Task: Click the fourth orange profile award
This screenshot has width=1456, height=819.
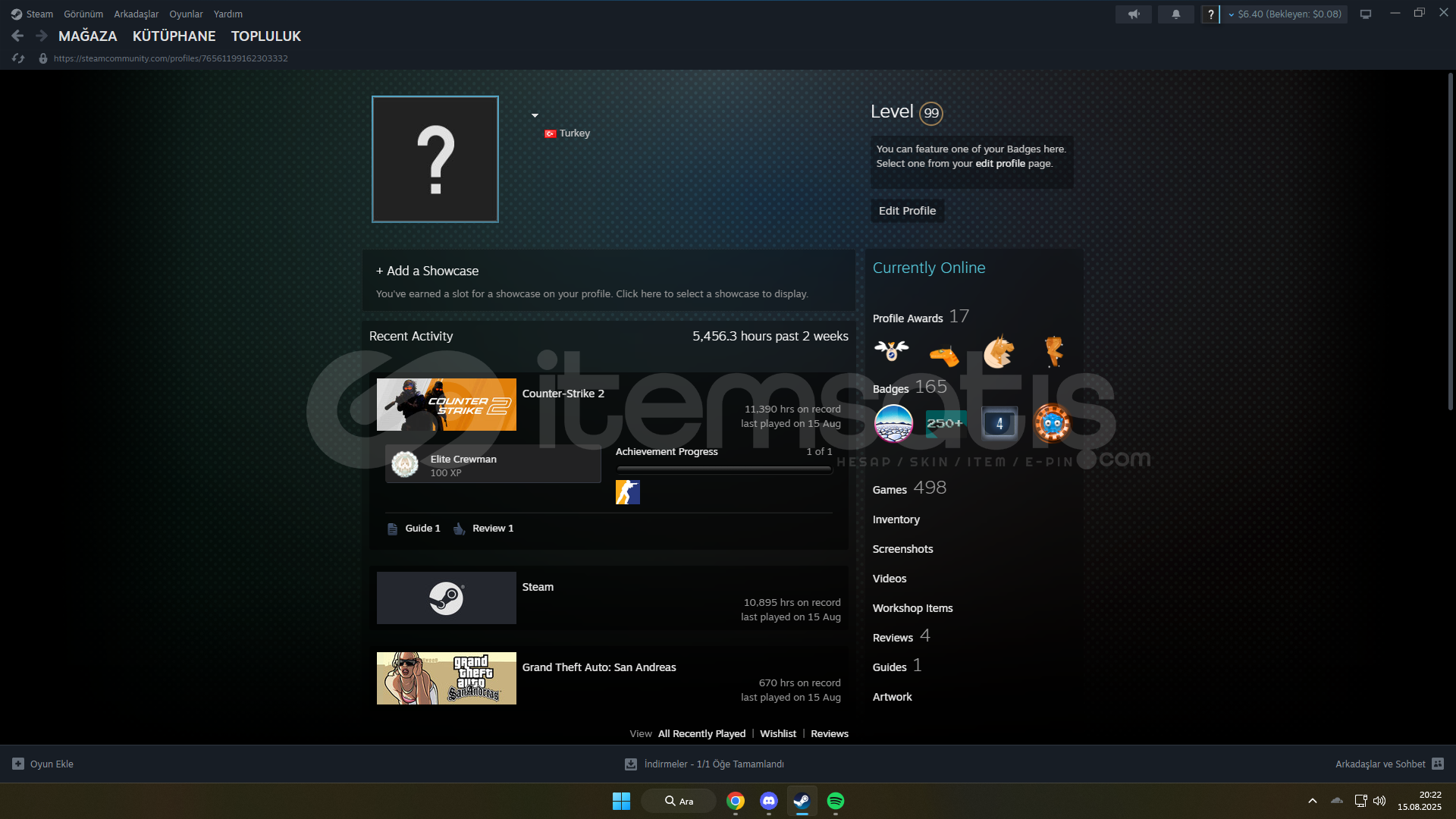Action: (1053, 352)
